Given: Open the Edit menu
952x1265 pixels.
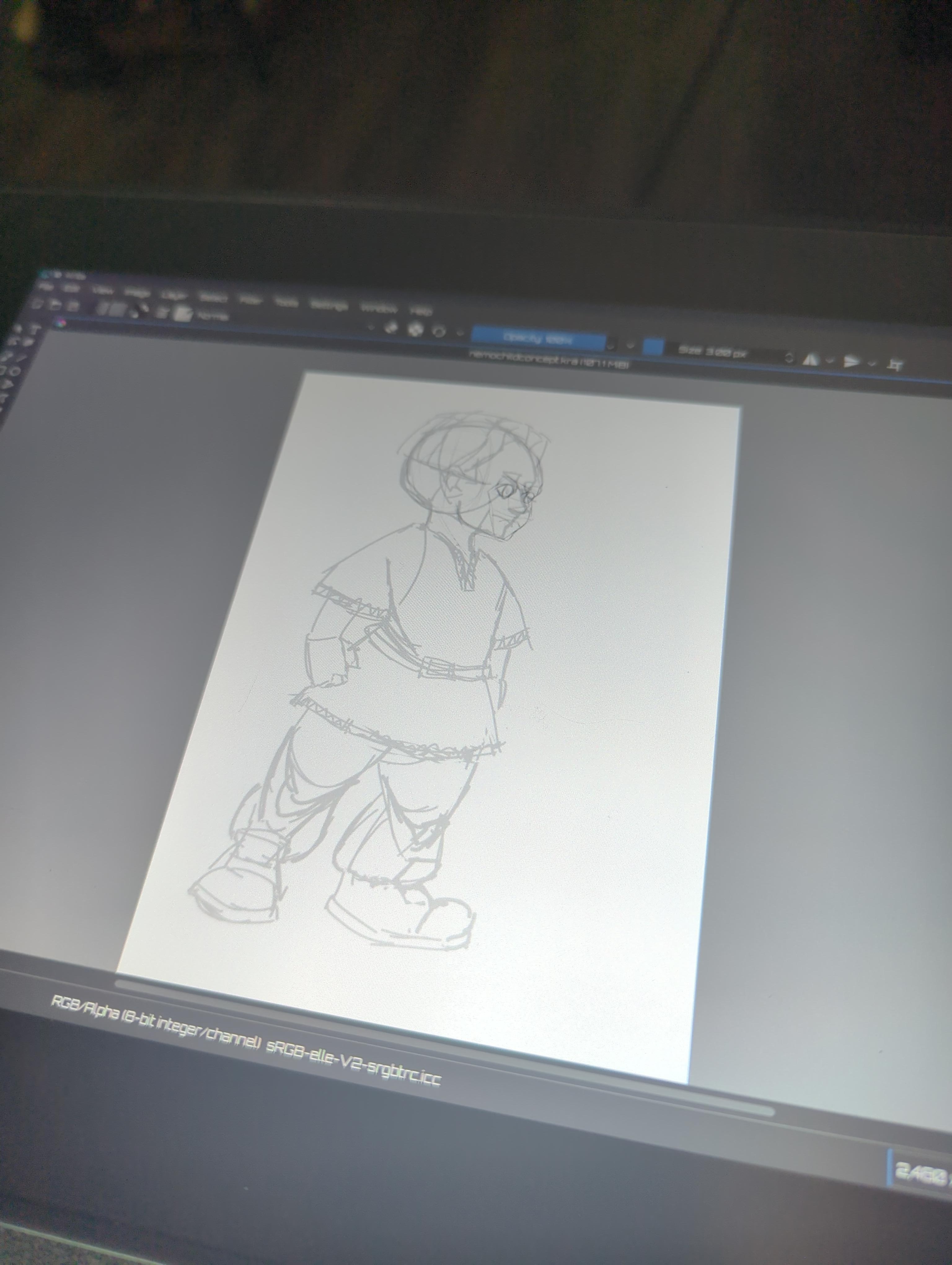Looking at the screenshot, I should point(72,289).
